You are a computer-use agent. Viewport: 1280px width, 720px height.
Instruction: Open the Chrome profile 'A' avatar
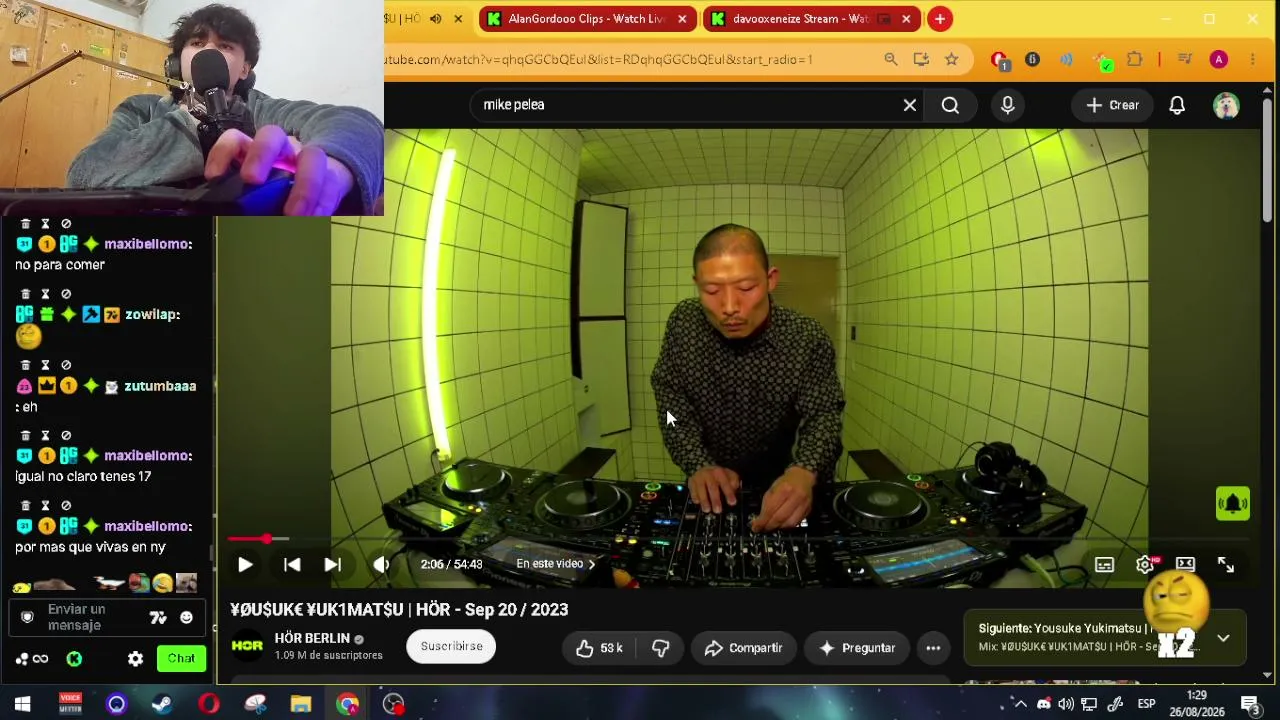pyautogui.click(x=1218, y=60)
